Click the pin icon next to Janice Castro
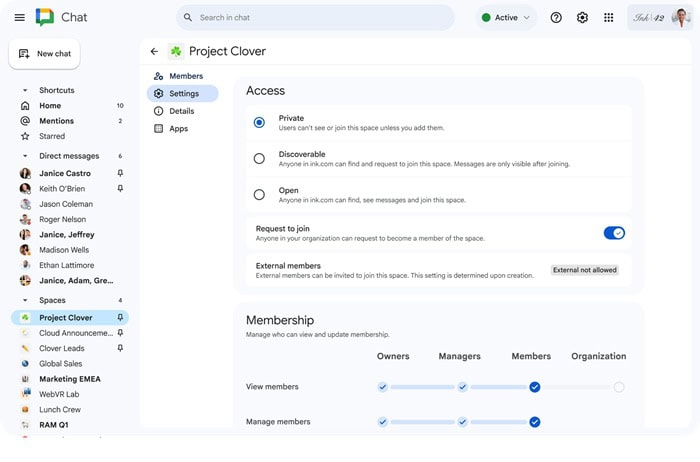The height and width of the screenshot is (462, 700). coord(120,173)
